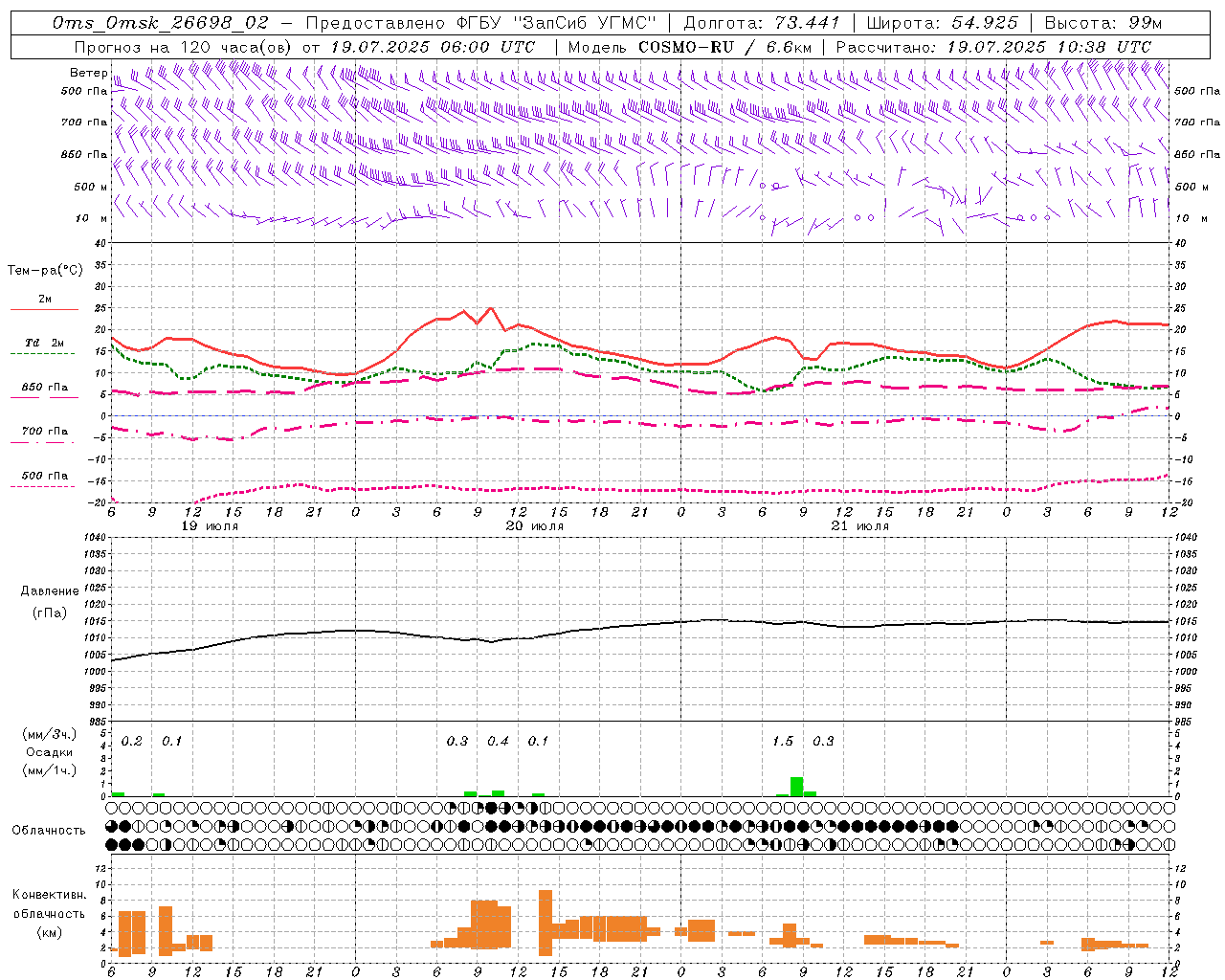Click the Тем-ра(°C) temperature panel label

[x=45, y=271]
